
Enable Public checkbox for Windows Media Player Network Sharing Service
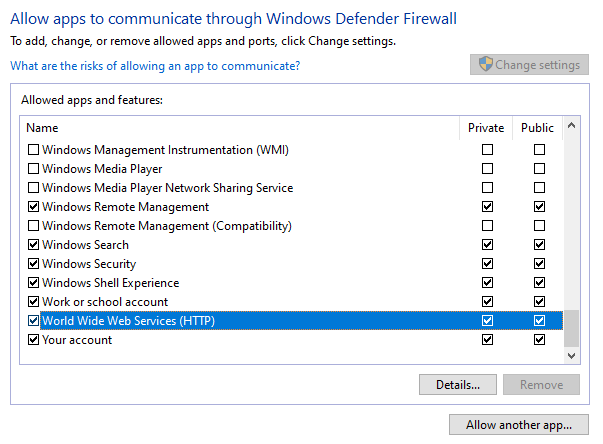pos(539,188)
